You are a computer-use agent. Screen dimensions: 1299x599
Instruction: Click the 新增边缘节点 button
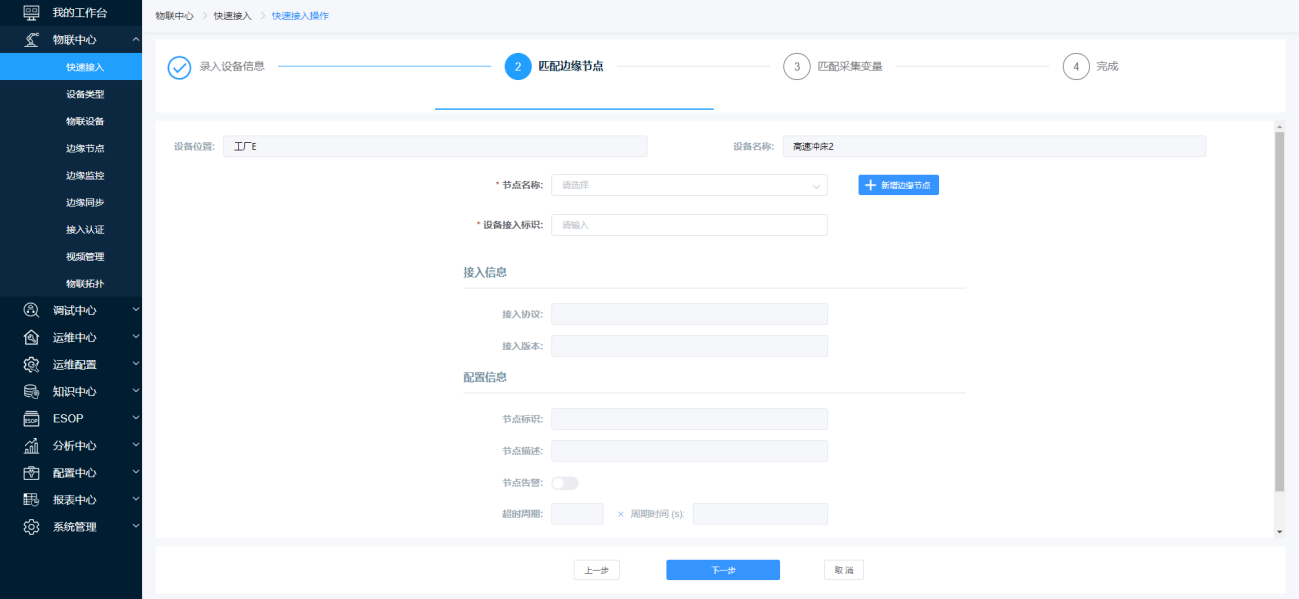point(898,185)
